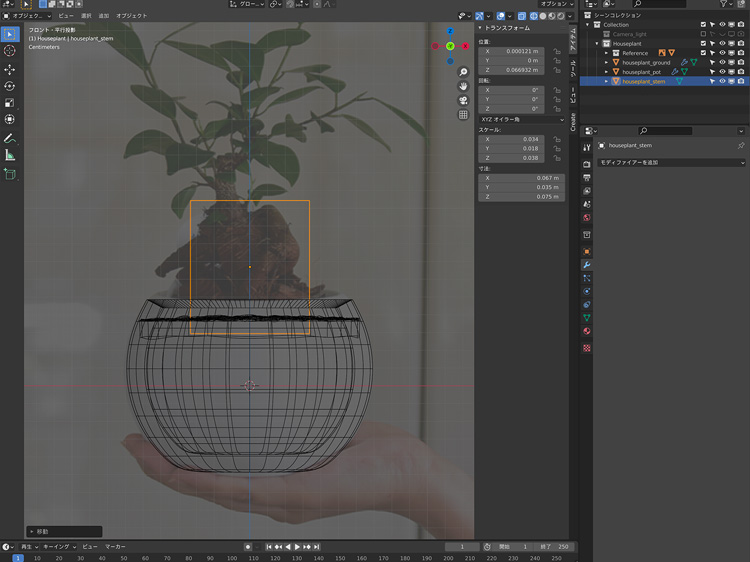Click the viewport zoom magnifier icon
This screenshot has width=750, height=562.
pos(464,73)
